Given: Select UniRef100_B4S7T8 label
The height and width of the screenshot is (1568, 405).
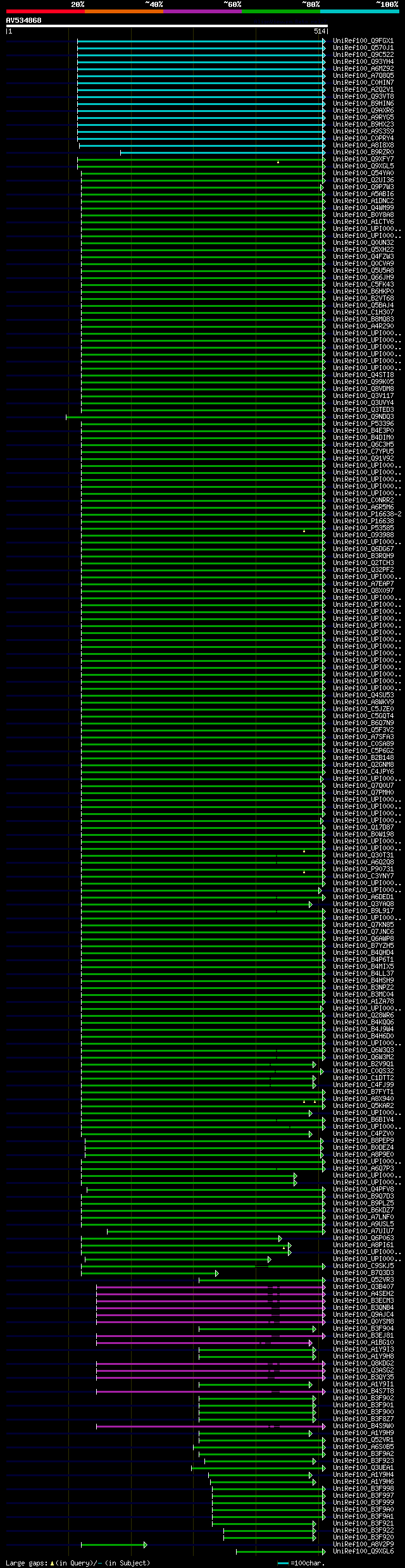Looking at the screenshot, I should pyautogui.click(x=363, y=1391).
